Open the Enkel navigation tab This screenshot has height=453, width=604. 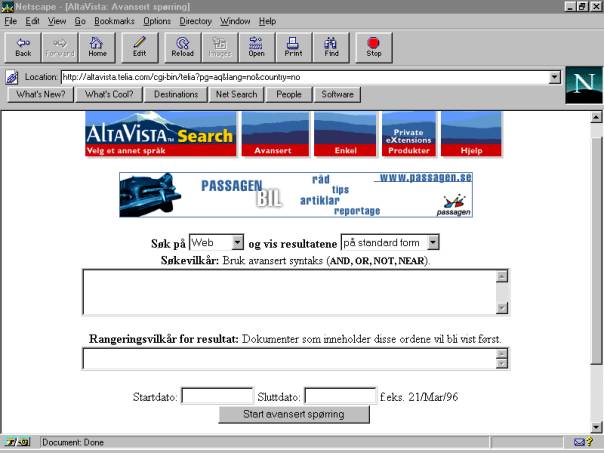[x=345, y=134]
